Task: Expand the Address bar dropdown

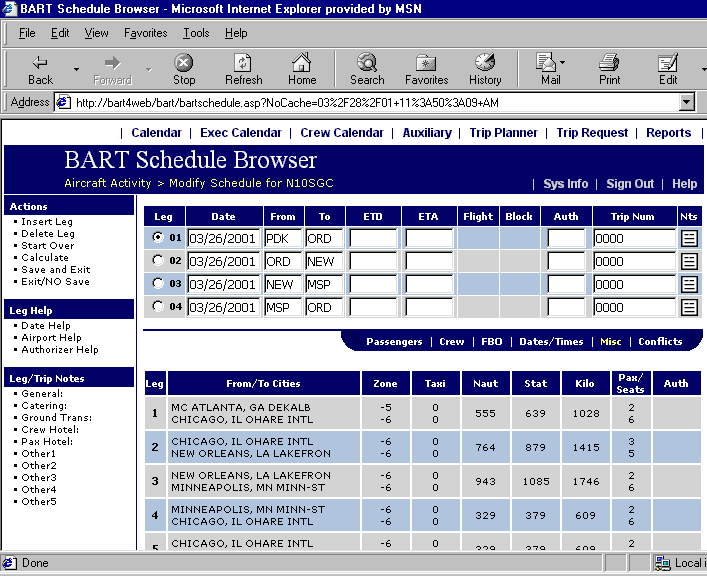Action: pos(686,102)
